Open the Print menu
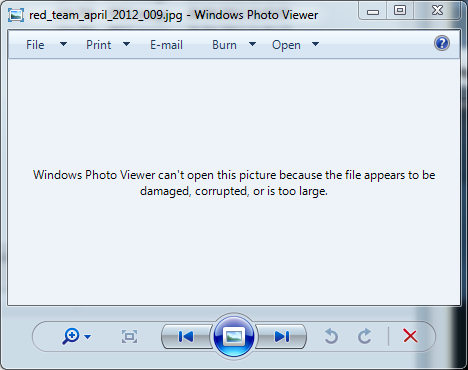Screen dimensions: 468x370 [x=98, y=45]
